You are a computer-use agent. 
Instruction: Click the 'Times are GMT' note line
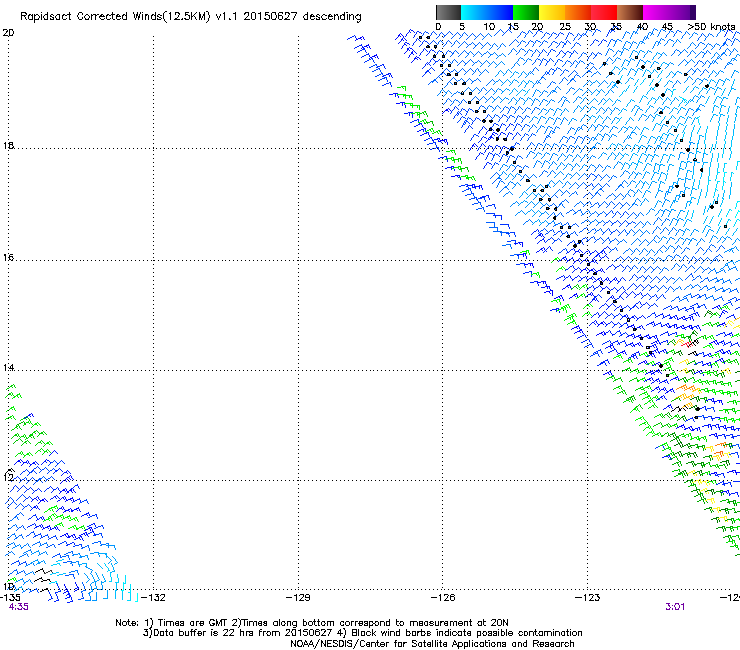click(312, 623)
